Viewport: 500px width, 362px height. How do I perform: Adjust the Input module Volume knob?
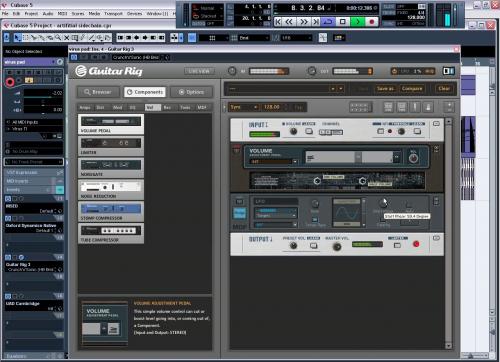pyautogui.click(x=293, y=131)
